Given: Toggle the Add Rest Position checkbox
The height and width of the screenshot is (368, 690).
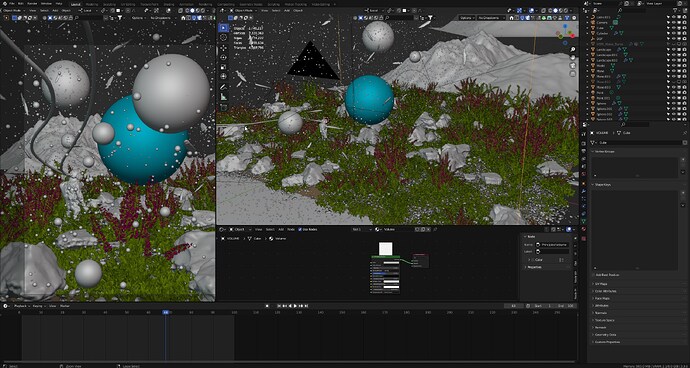Looking at the screenshot, I should point(594,275).
